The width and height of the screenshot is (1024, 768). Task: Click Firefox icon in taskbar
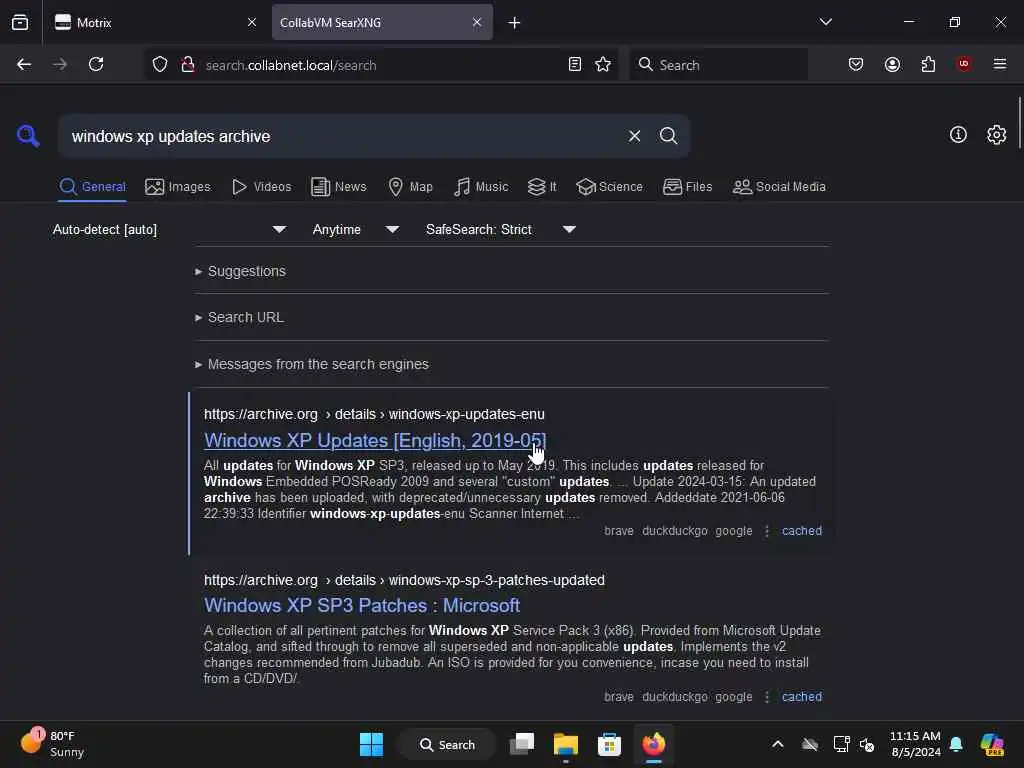[x=654, y=744]
